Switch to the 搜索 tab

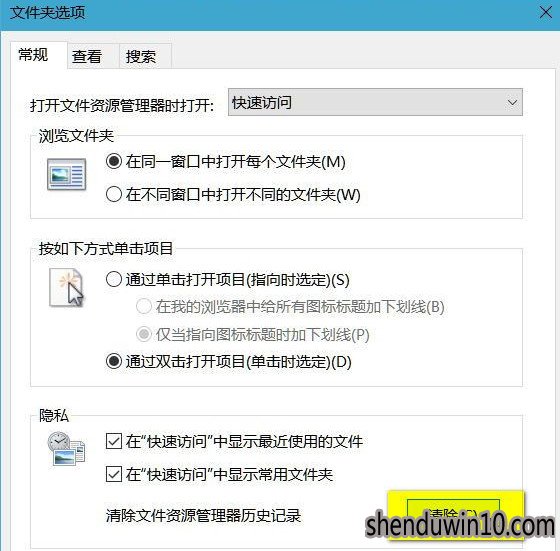click(141, 56)
